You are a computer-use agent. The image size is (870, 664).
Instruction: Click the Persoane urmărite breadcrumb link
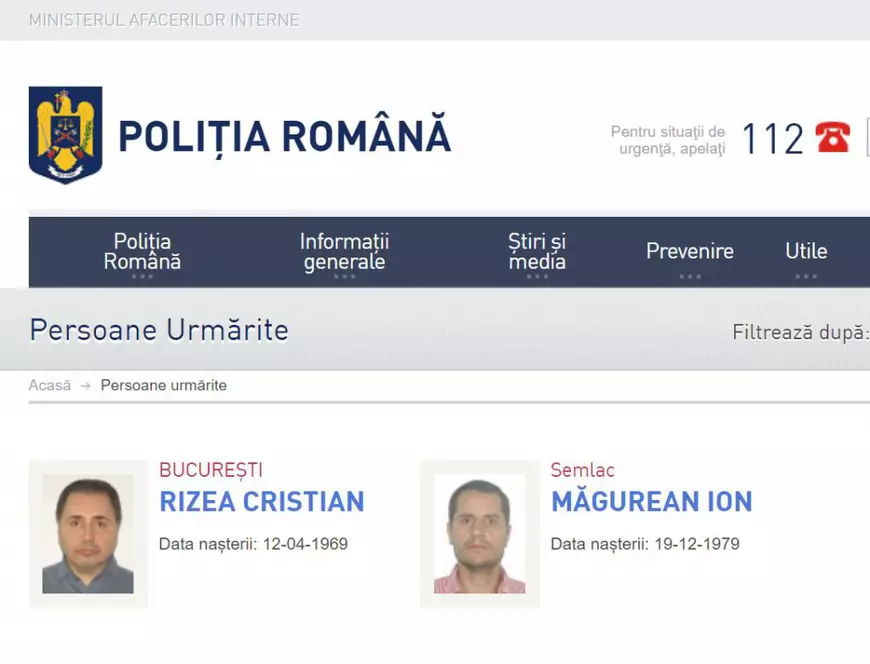tap(166, 385)
